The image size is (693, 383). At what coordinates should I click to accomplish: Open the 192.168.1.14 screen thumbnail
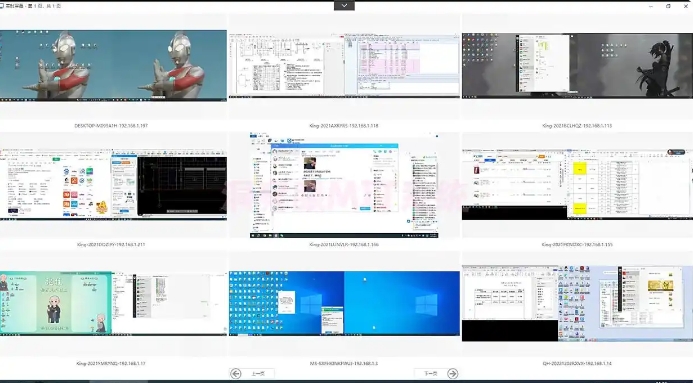coord(577,303)
